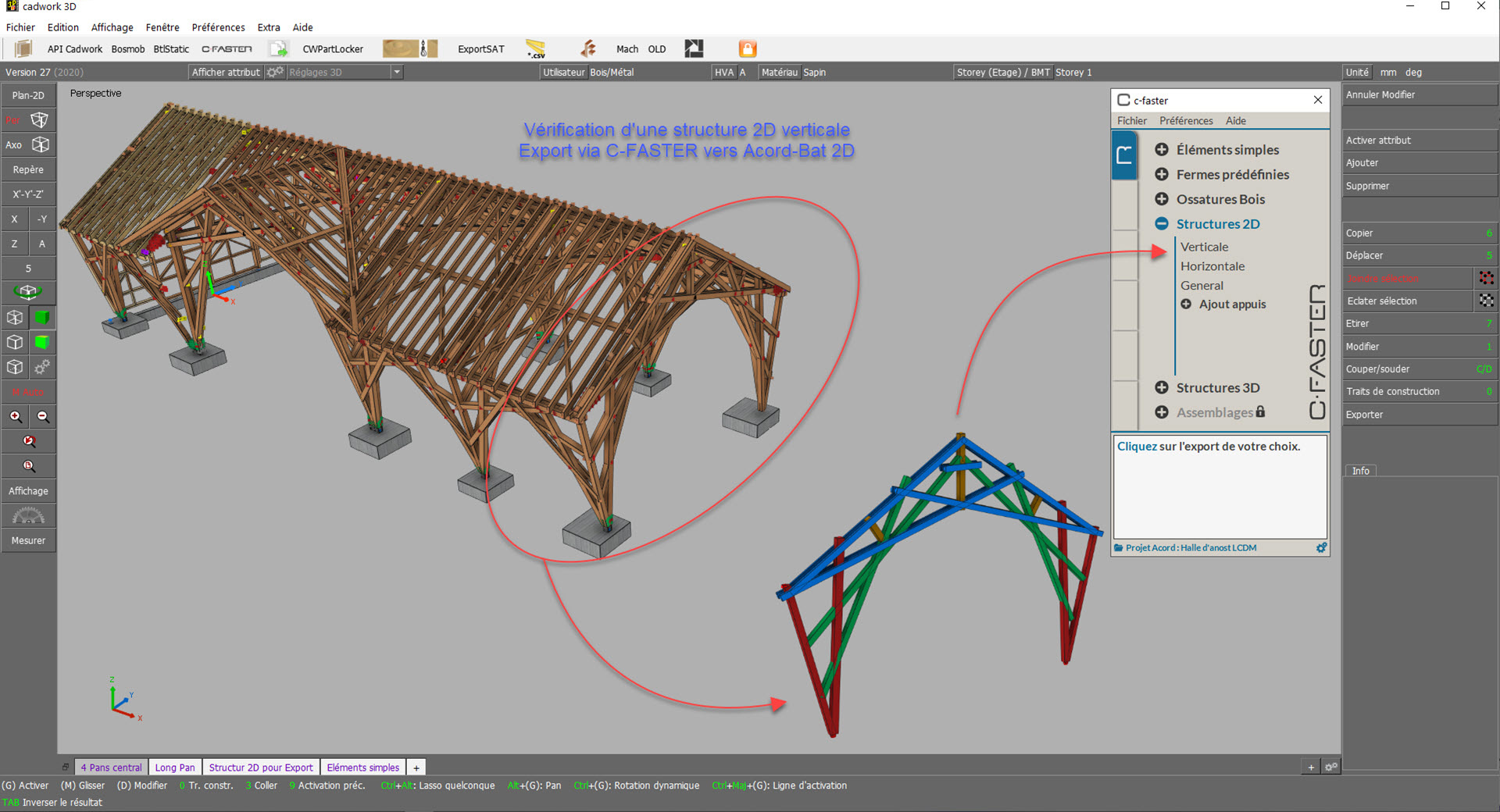Click the Eclater sélection dotted icon
This screenshot has width=1500, height=812.
coord(1487,301)
